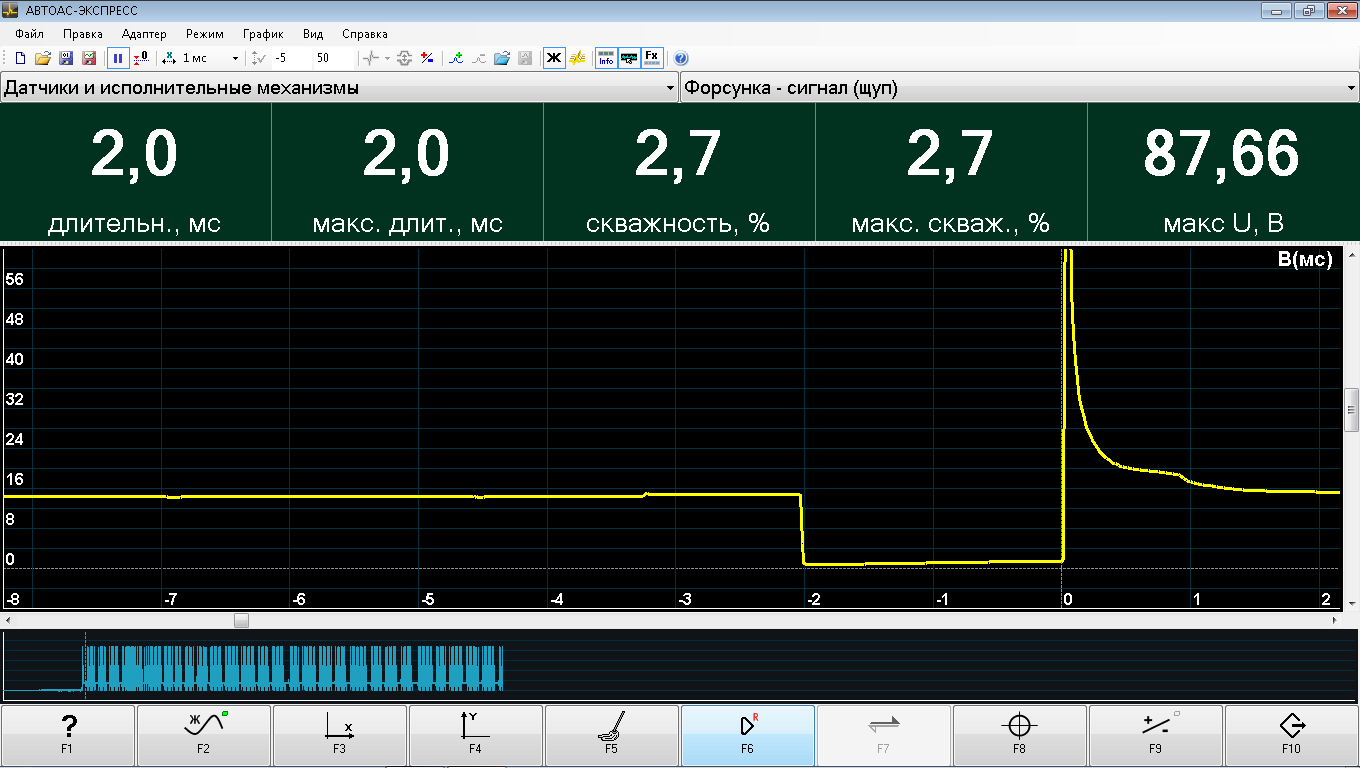Open help with blue question mark icon
Image resolution: width=1360 pixels, height=768 pixels.
[x=681, y=58]
